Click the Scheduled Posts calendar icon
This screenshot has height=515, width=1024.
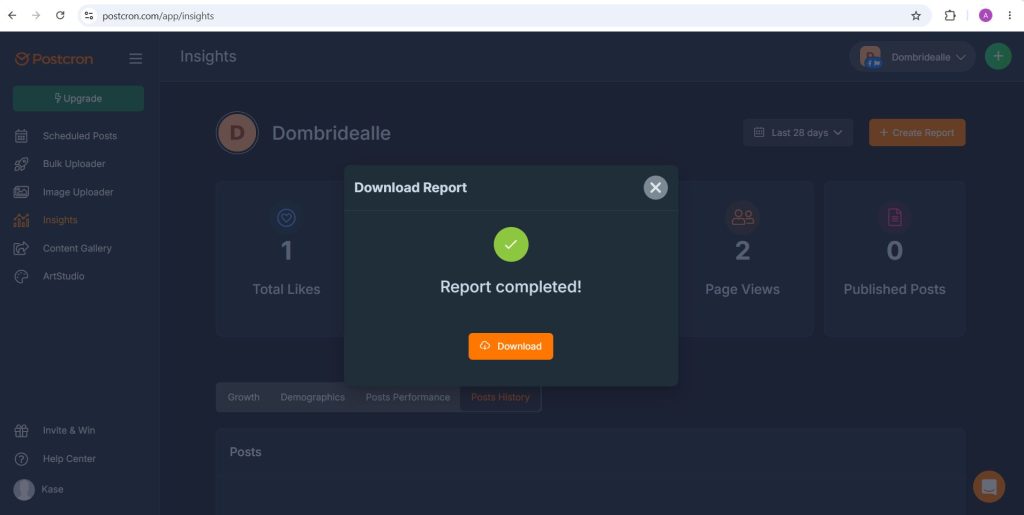[x=22, y=136]
